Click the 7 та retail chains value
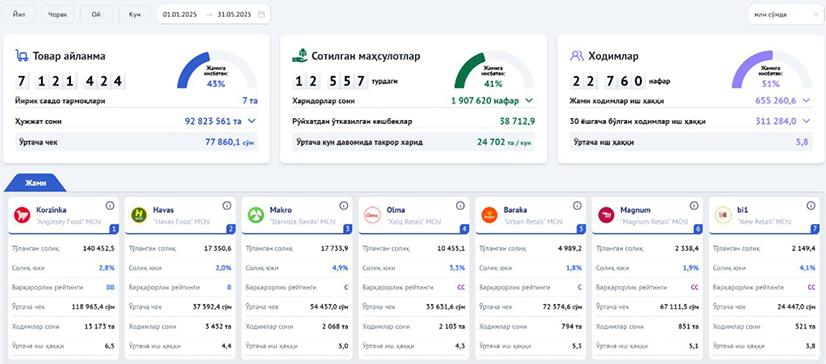 pos(250,101)
